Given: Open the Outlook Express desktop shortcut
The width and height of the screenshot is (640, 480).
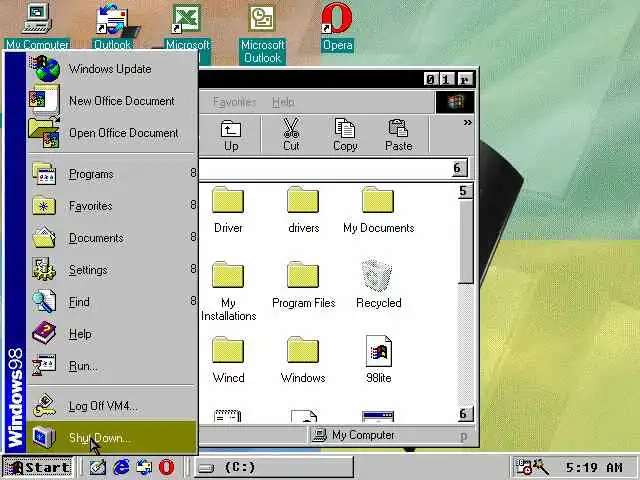Looking at the screenshot, I should click(x=113, y=27).
